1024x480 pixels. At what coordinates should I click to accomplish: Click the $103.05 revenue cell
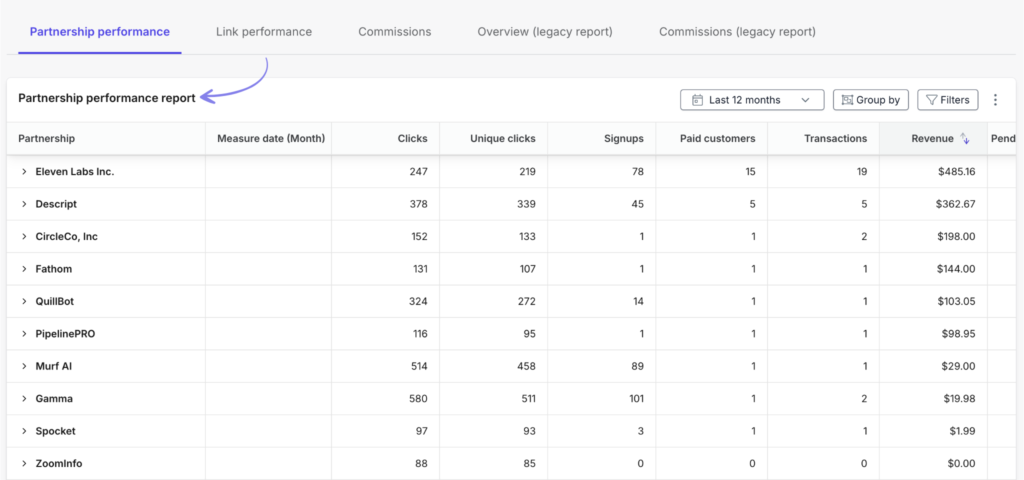933,302
